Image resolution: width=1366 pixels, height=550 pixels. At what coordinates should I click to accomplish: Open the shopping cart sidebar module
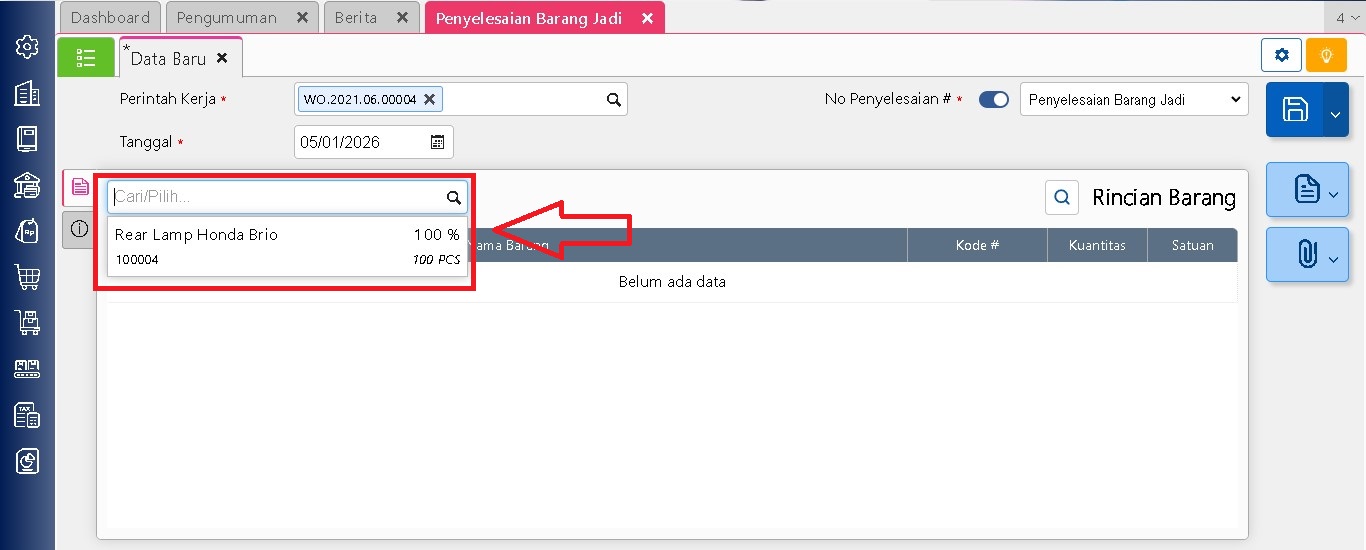[x=27, y=277]
